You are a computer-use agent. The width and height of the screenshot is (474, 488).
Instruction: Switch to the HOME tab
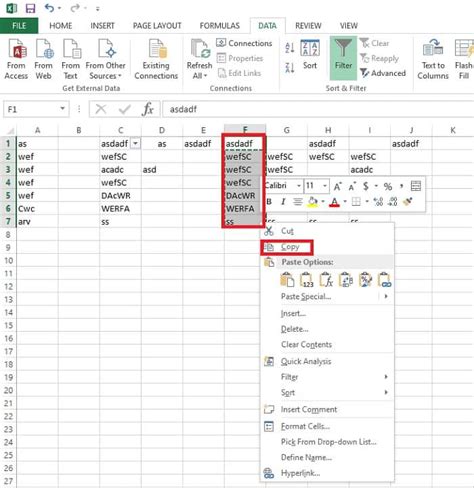61,26
